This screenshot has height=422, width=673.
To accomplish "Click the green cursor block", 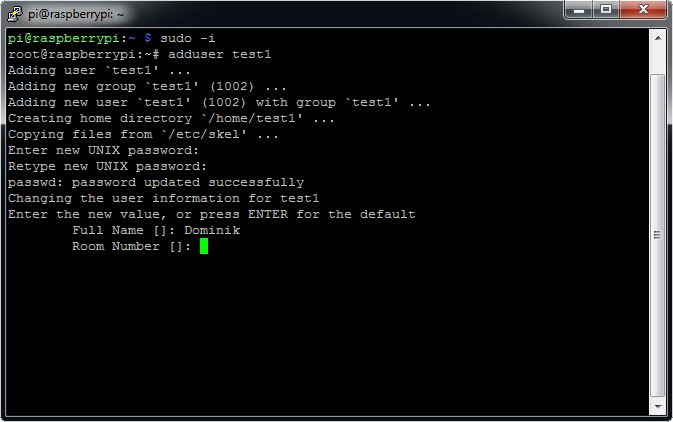I will pos(203,246).
